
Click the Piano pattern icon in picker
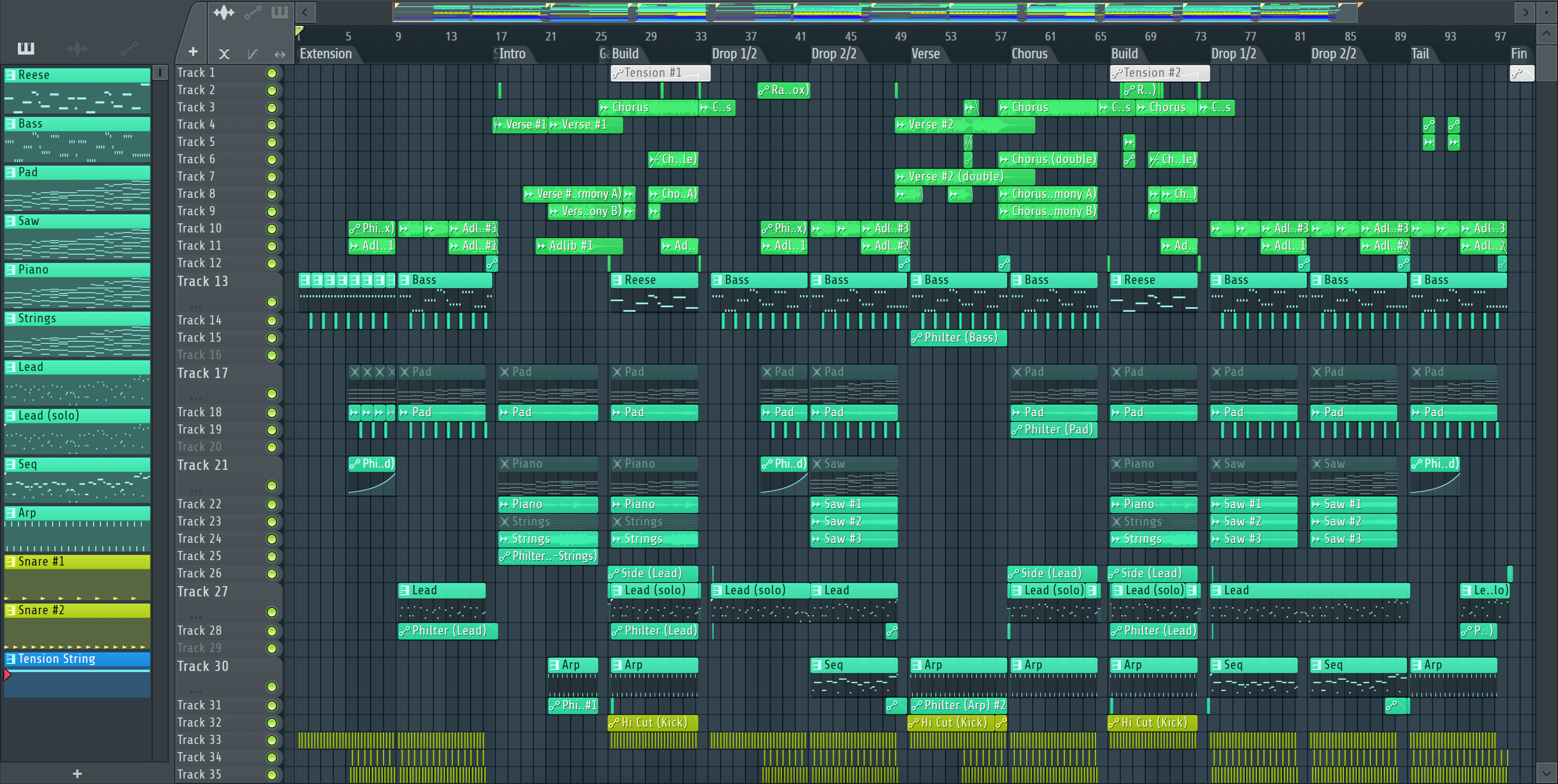(x=10, y=270)
